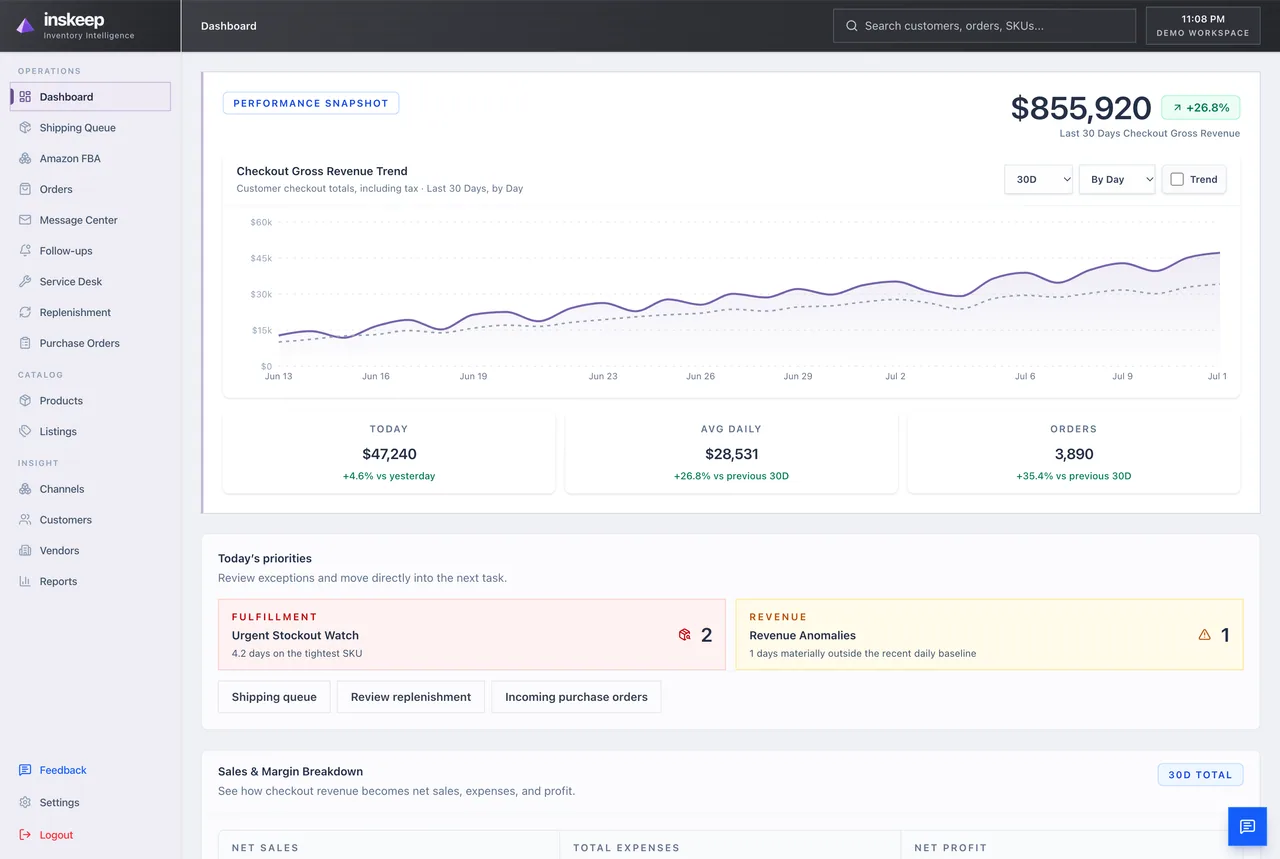Click the '+35.4% vs previous 30D' text

pyautogui.click(x=1074, y=476)
